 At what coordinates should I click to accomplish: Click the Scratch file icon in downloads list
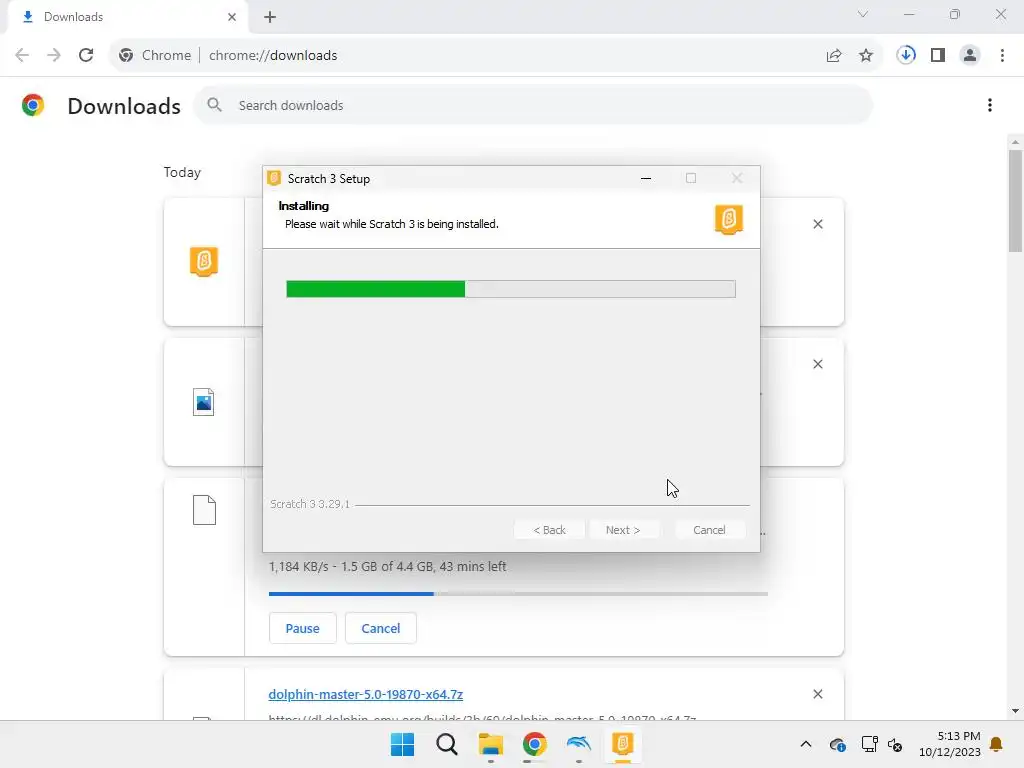(204, 261)
